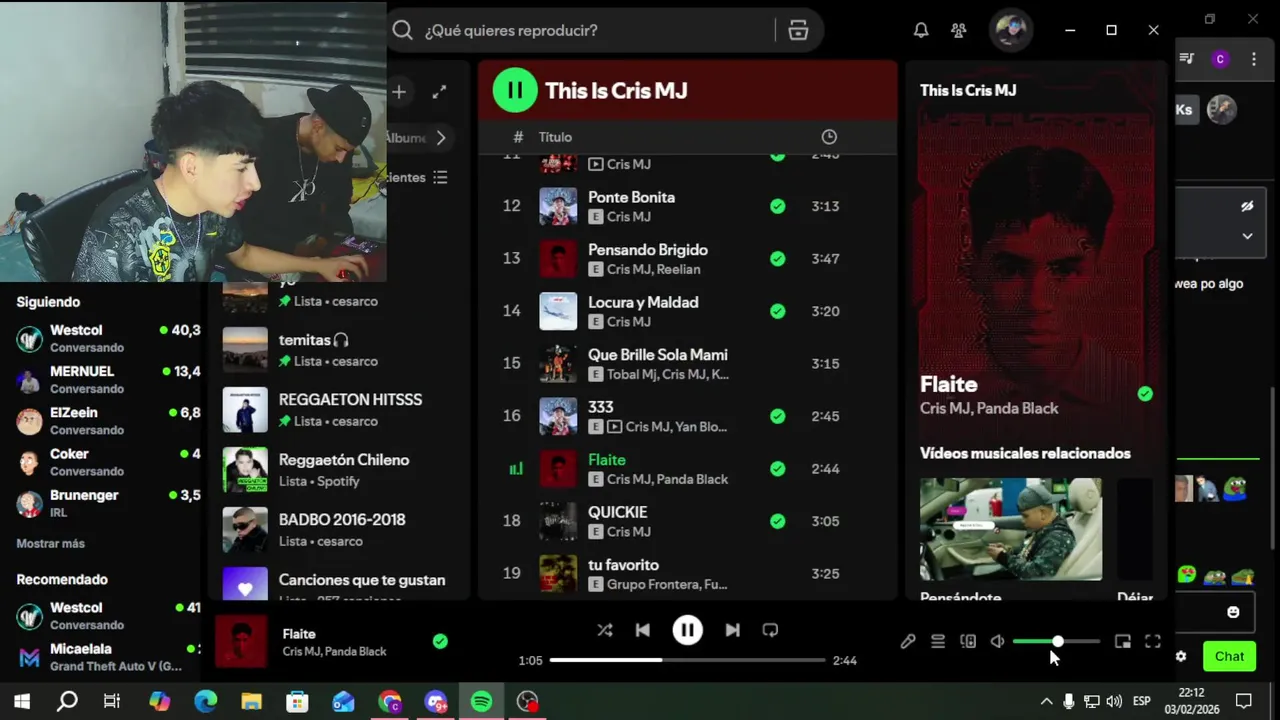Toggle repeat mode in the player
The height and width of the screenshot is (720, 1280).
[x=770, y=630]
